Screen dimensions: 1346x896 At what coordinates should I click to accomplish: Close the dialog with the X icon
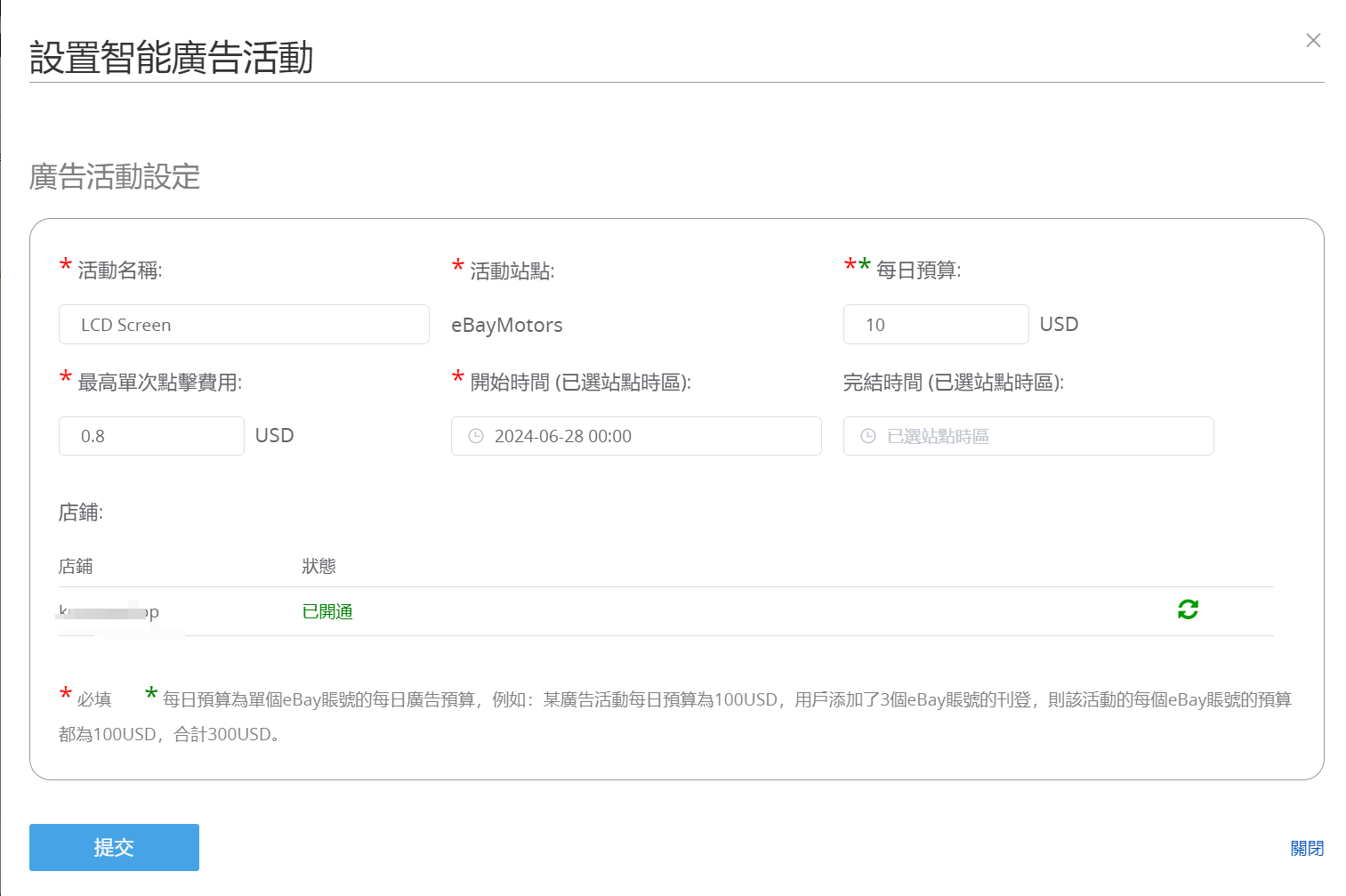(1313, 40)
